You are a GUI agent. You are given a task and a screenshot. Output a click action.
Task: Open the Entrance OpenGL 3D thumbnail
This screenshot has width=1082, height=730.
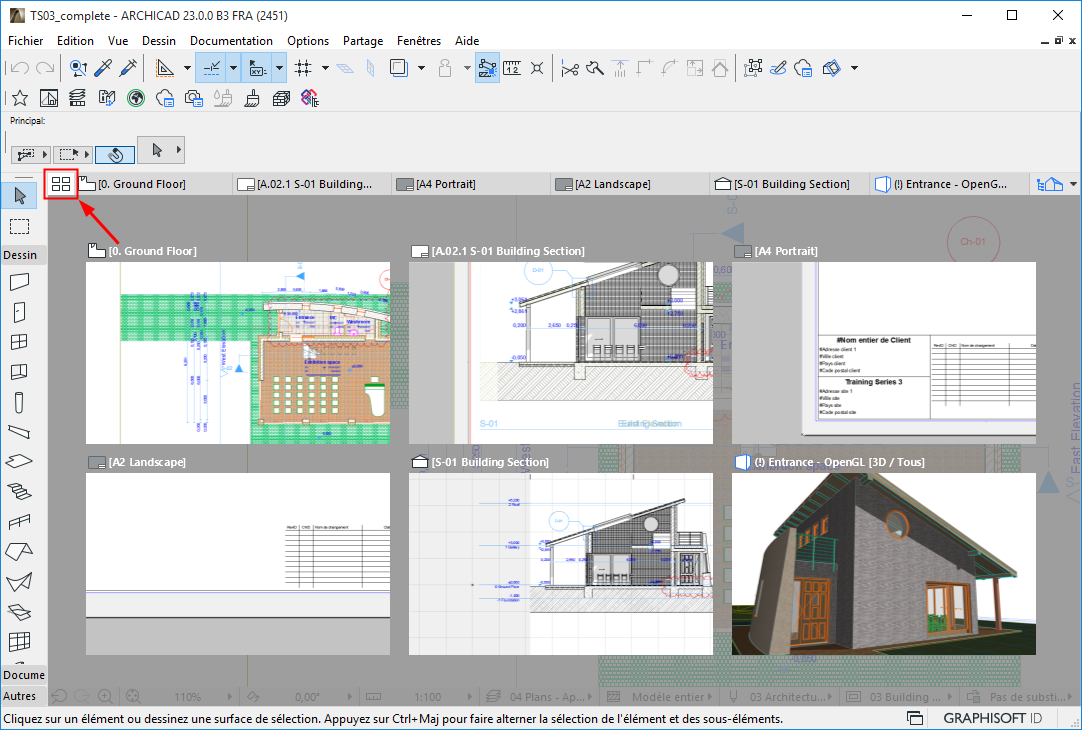coord(884,564)
